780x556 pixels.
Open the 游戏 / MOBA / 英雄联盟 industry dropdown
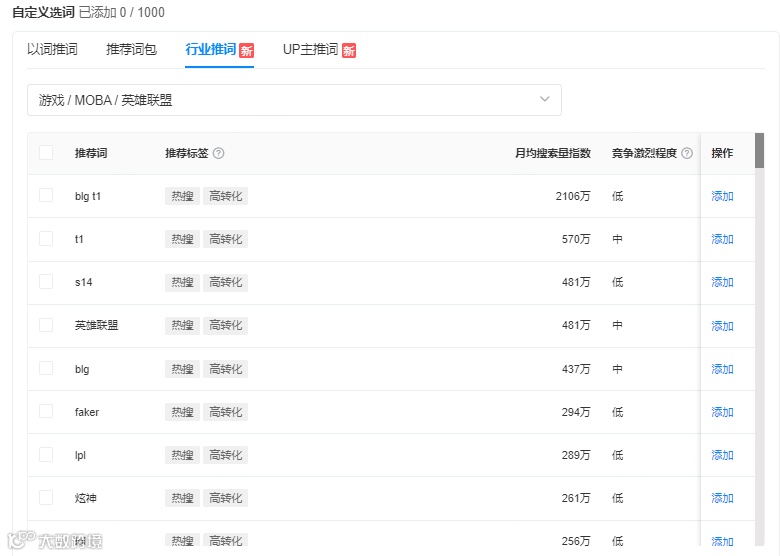click(x=294, y=100)
